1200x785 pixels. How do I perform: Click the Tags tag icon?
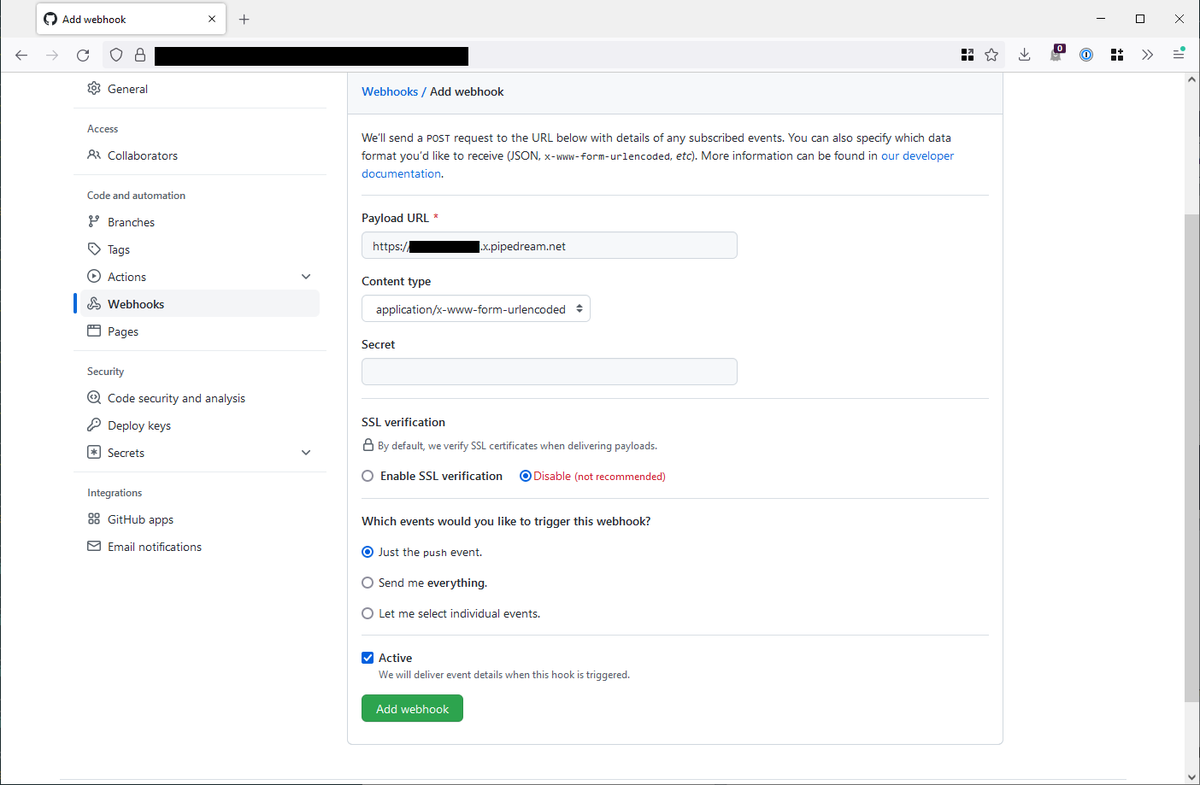[94, 250]
